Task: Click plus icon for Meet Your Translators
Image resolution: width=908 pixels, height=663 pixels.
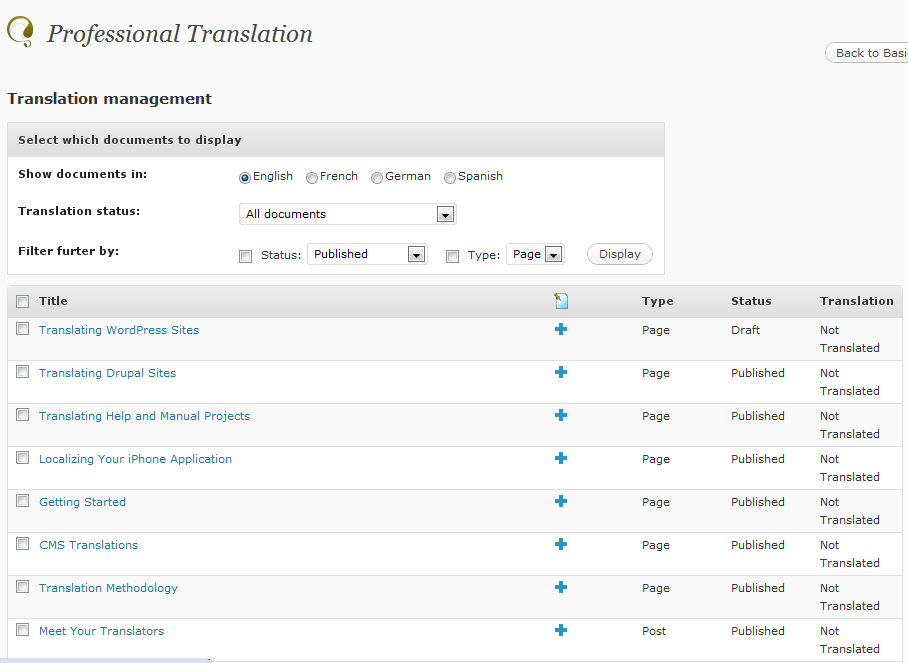Action: pyautogui.click(x=561, y=630)
